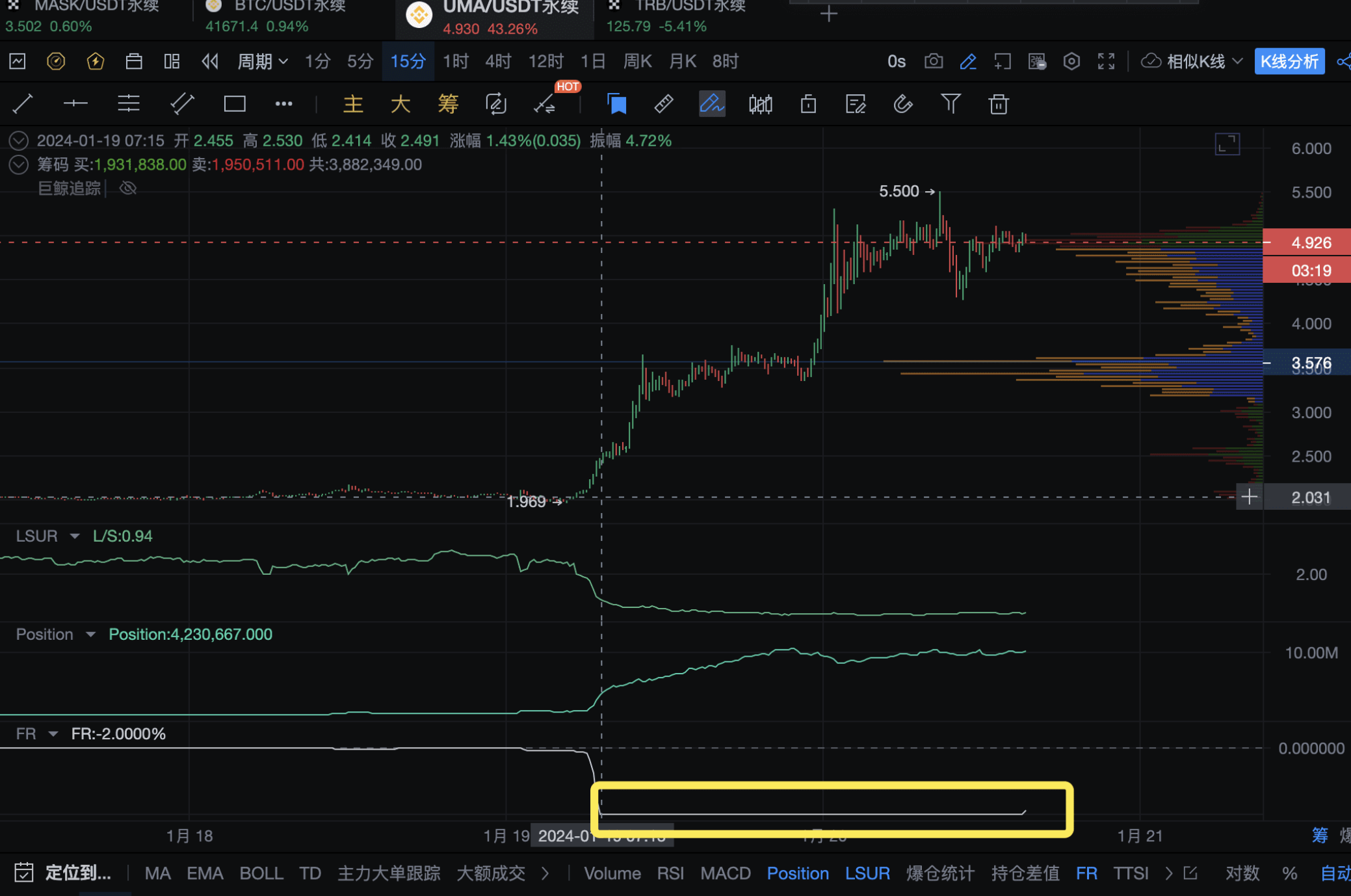Screen dimensions: 1351x896
Task: Select the 4时 timeframe
Action: pos(498,61)
